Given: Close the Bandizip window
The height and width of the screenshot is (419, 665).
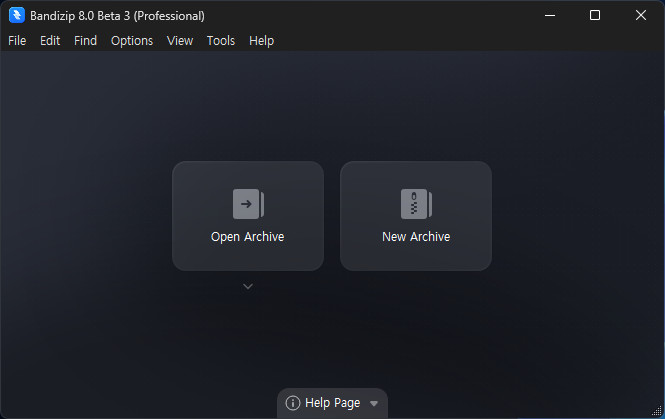Looking at the screenshot, I should point(641,15).
